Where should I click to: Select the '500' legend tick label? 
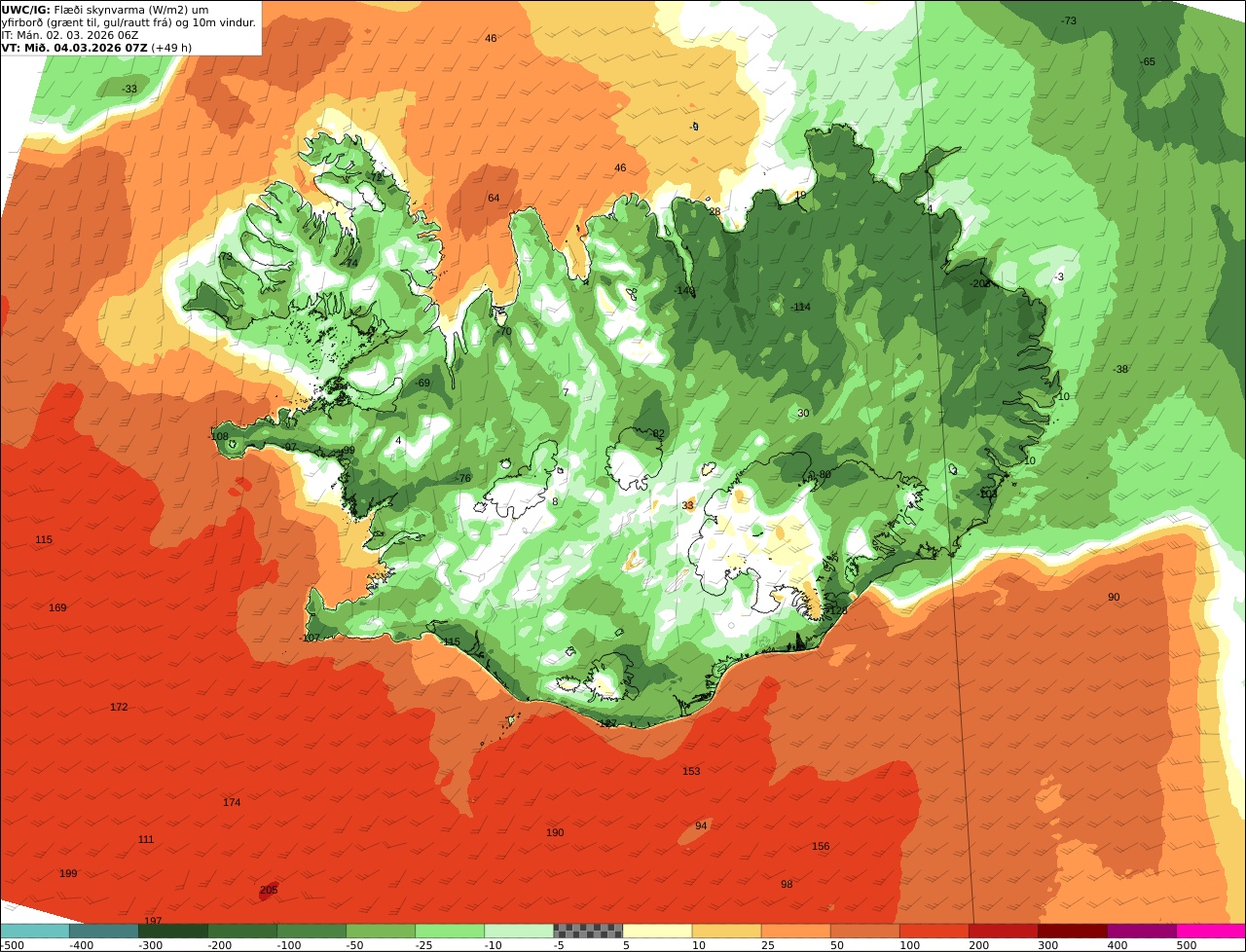coord(1186,945)
